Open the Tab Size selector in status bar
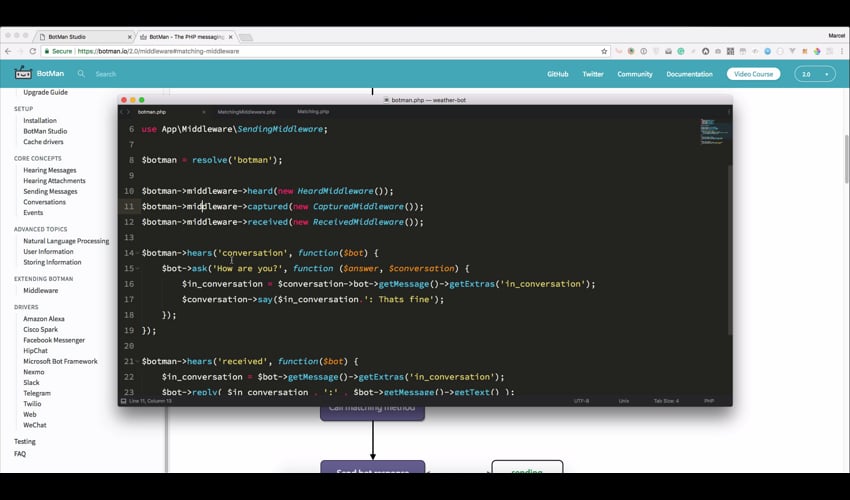Image resolution: width=850 pixels, height=500 pixels. (x=666, y=401)
